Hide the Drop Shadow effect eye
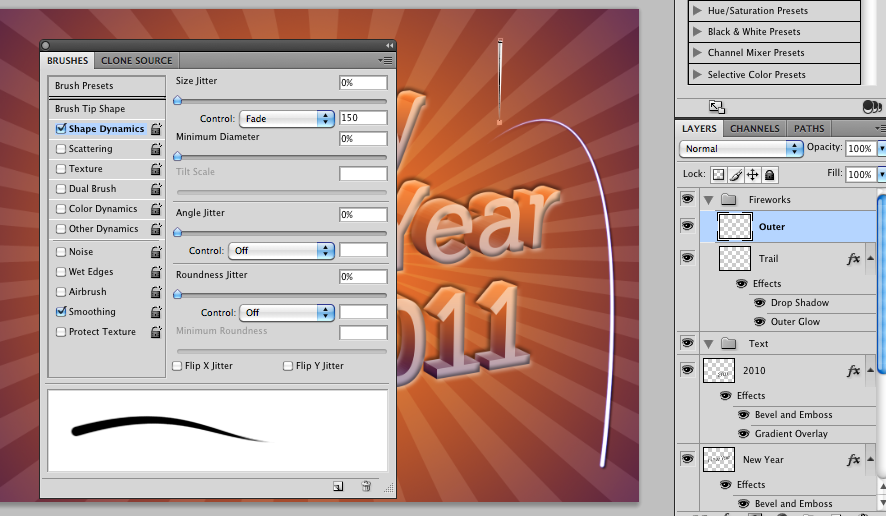 [x=760, y=303]
